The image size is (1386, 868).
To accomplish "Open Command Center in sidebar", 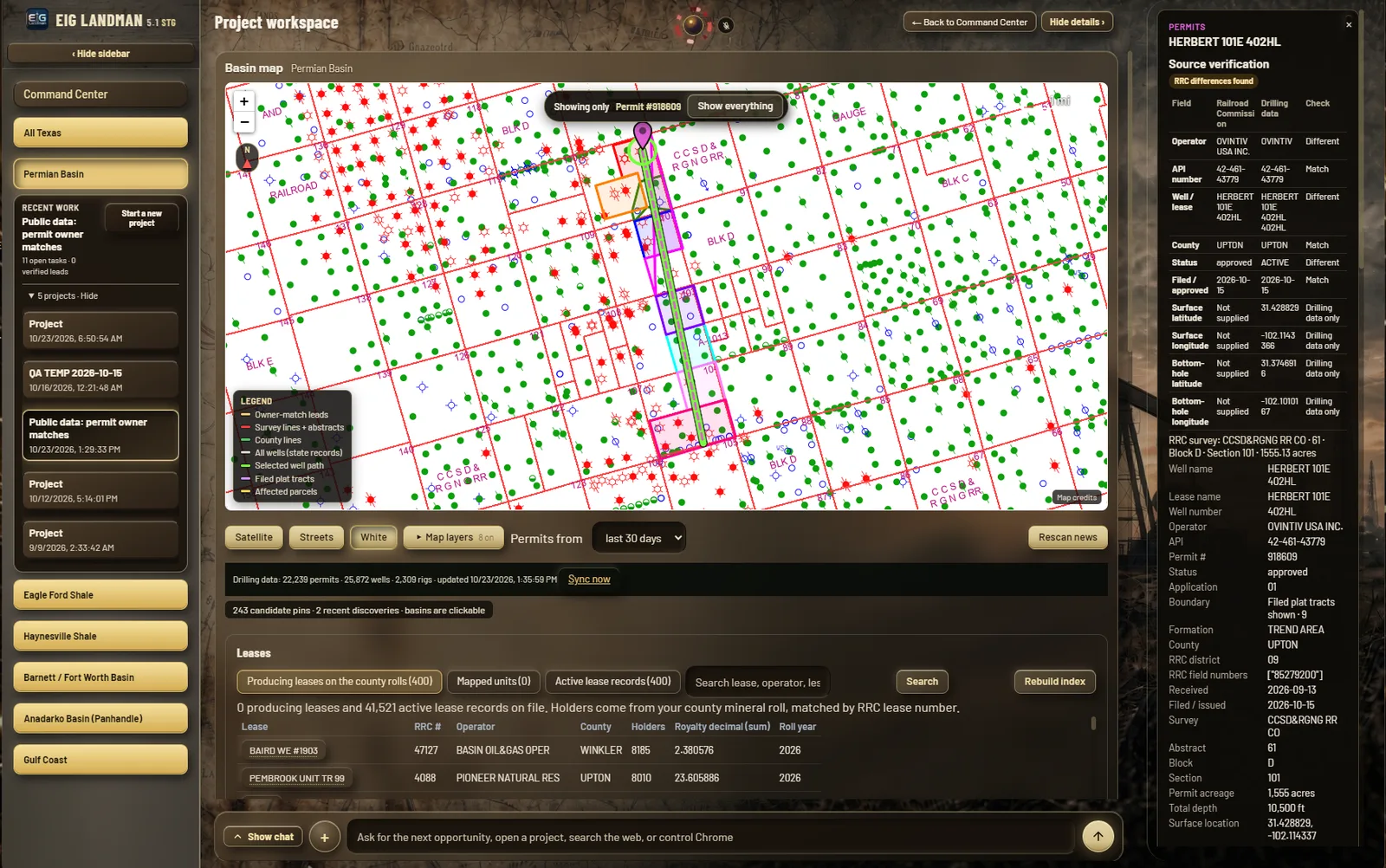I will [x=100, y=94].
